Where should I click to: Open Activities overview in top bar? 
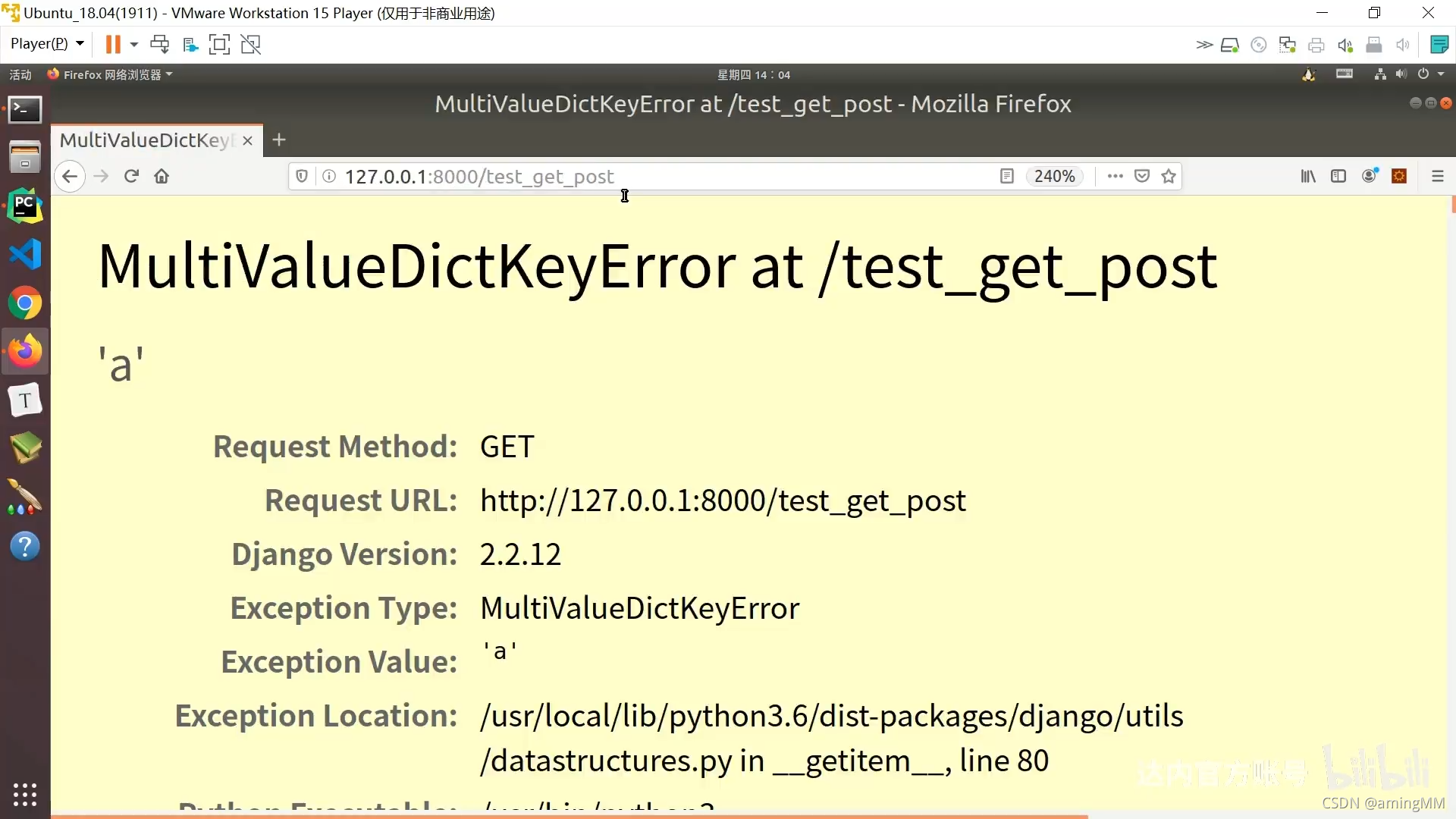tap(20, 74)
